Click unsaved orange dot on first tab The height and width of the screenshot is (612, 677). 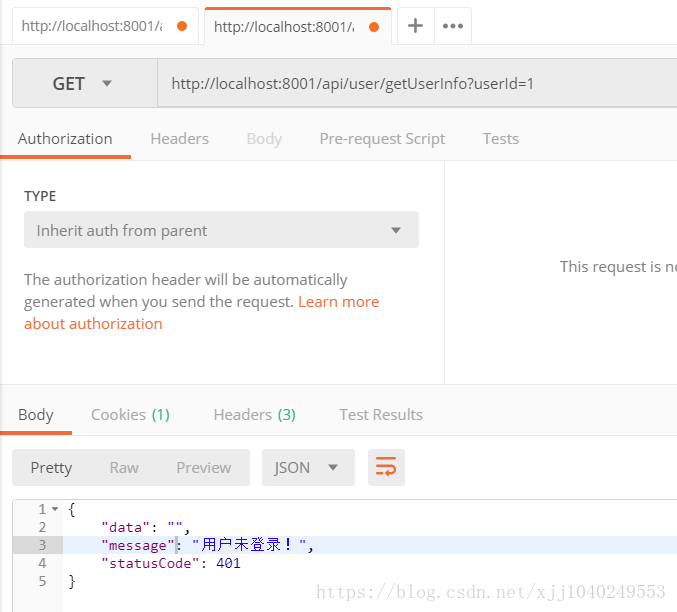point(181,27)
